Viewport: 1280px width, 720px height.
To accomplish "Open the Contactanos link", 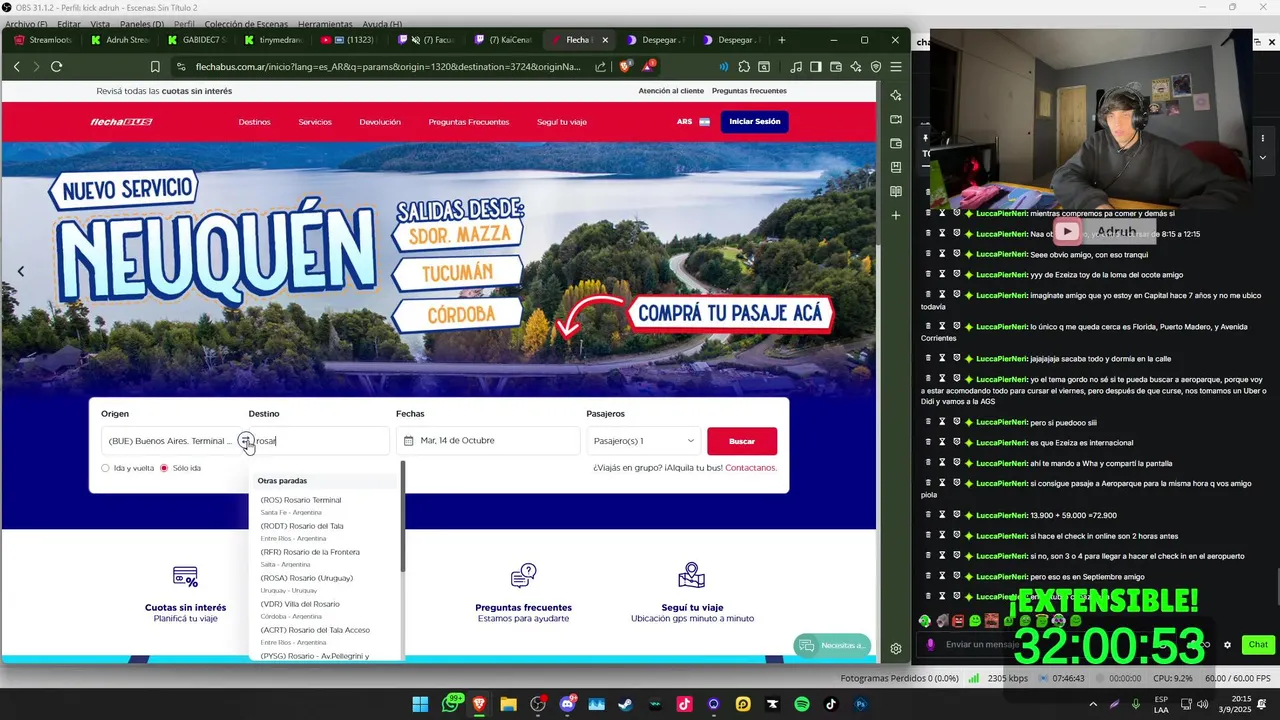I will 751,468.
